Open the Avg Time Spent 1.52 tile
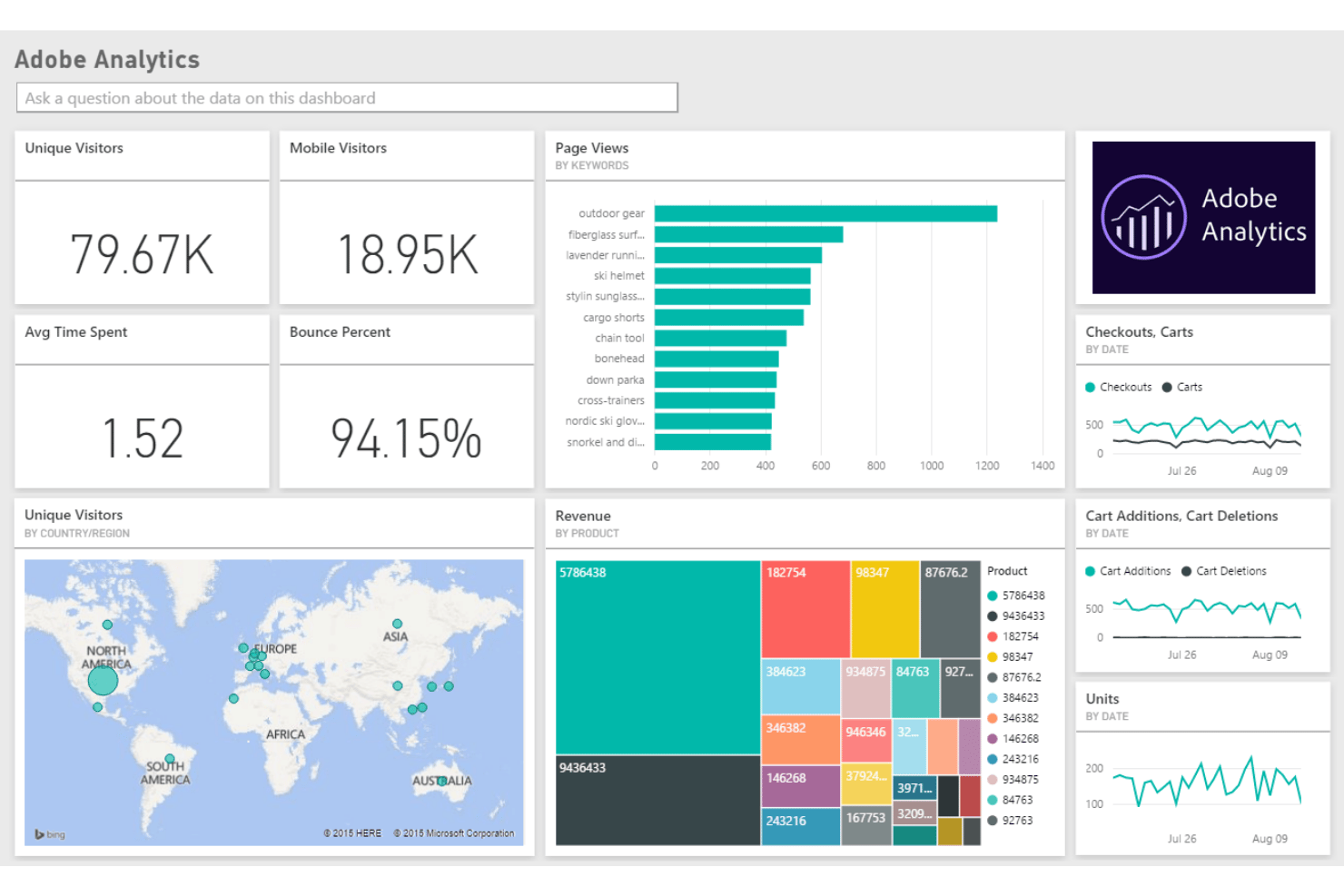This screenshot has width=1344, height=896. tap(142, 402)
